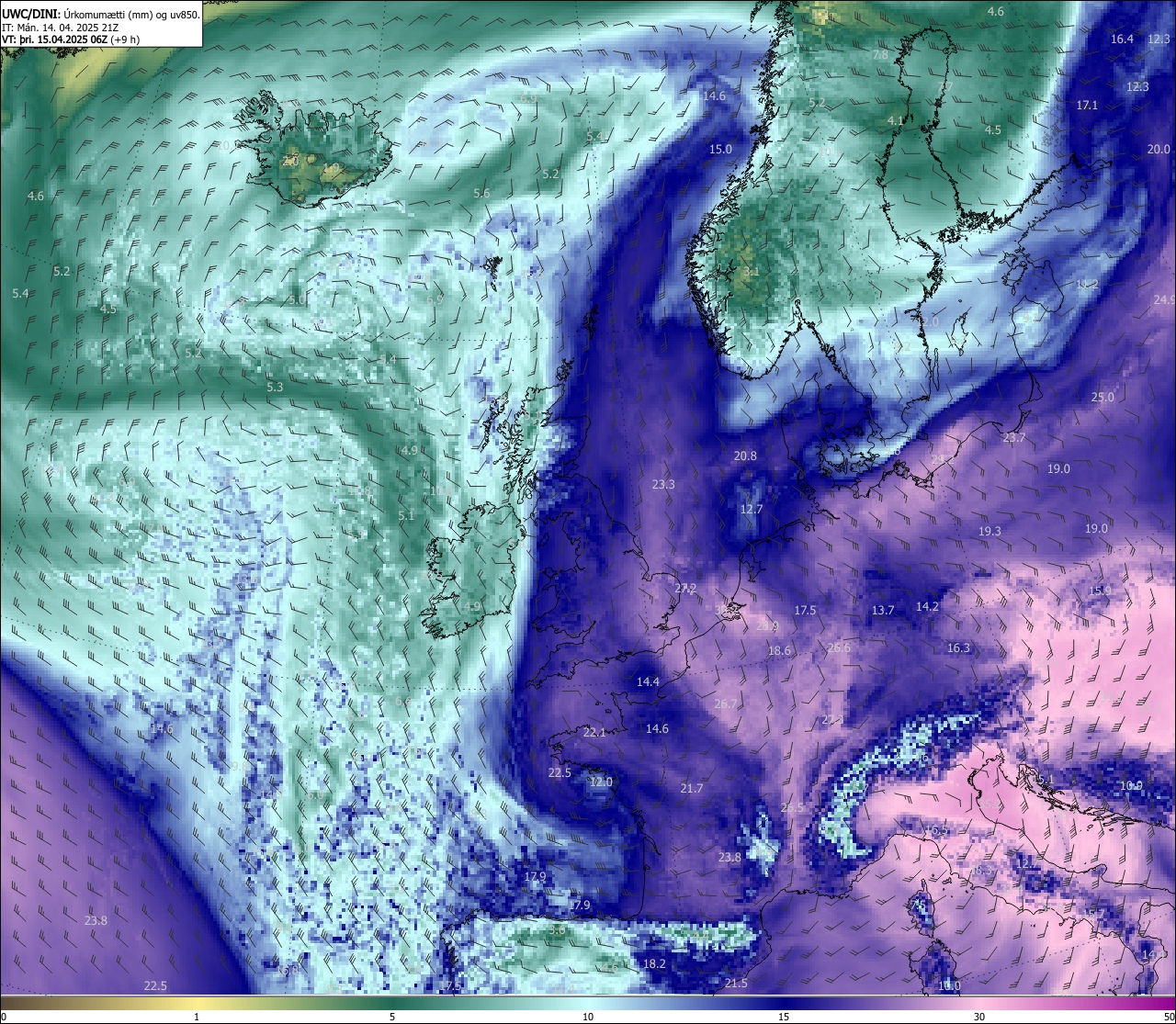Click the value label '19.3'
The height and width of the screenshot is (1024, 1176).
(x=989, y=531)
